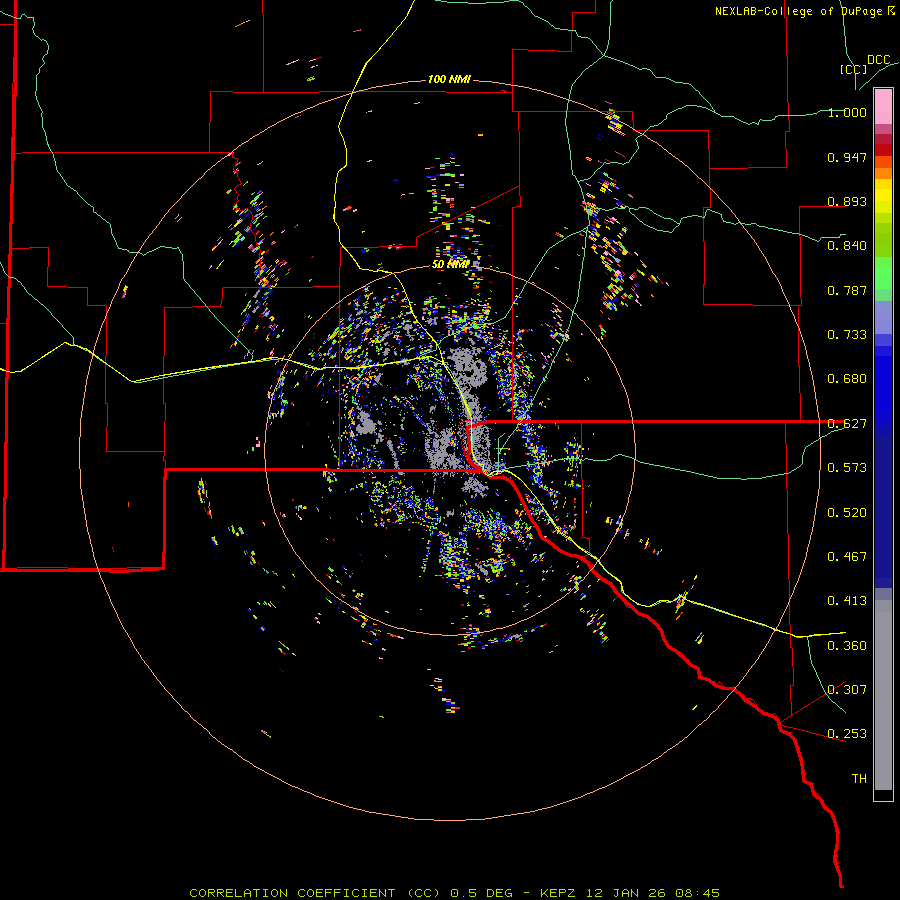Pick the large gray segment of the color bar

pos(883,695)
